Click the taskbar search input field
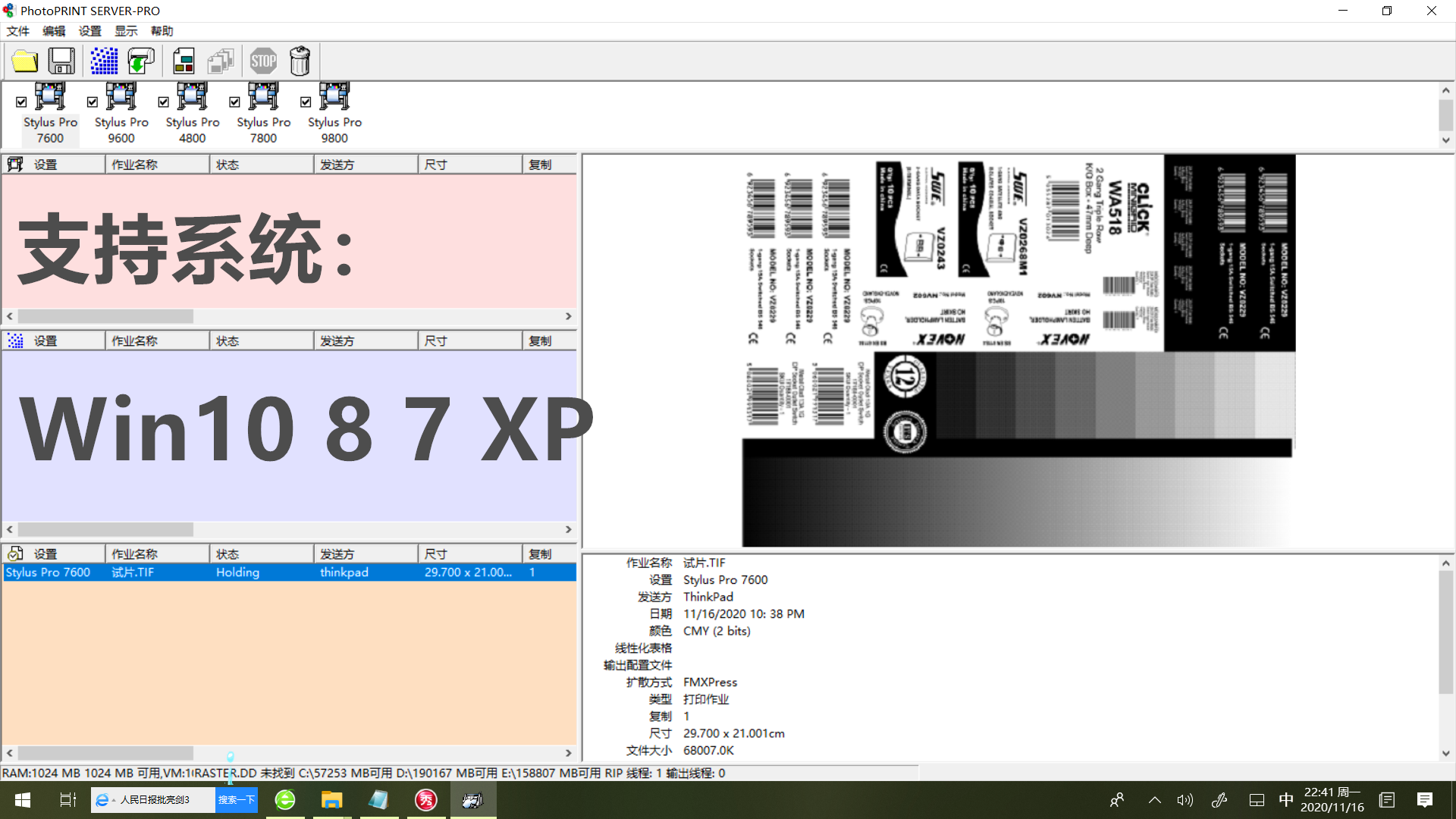 click(x=153, y=799)
